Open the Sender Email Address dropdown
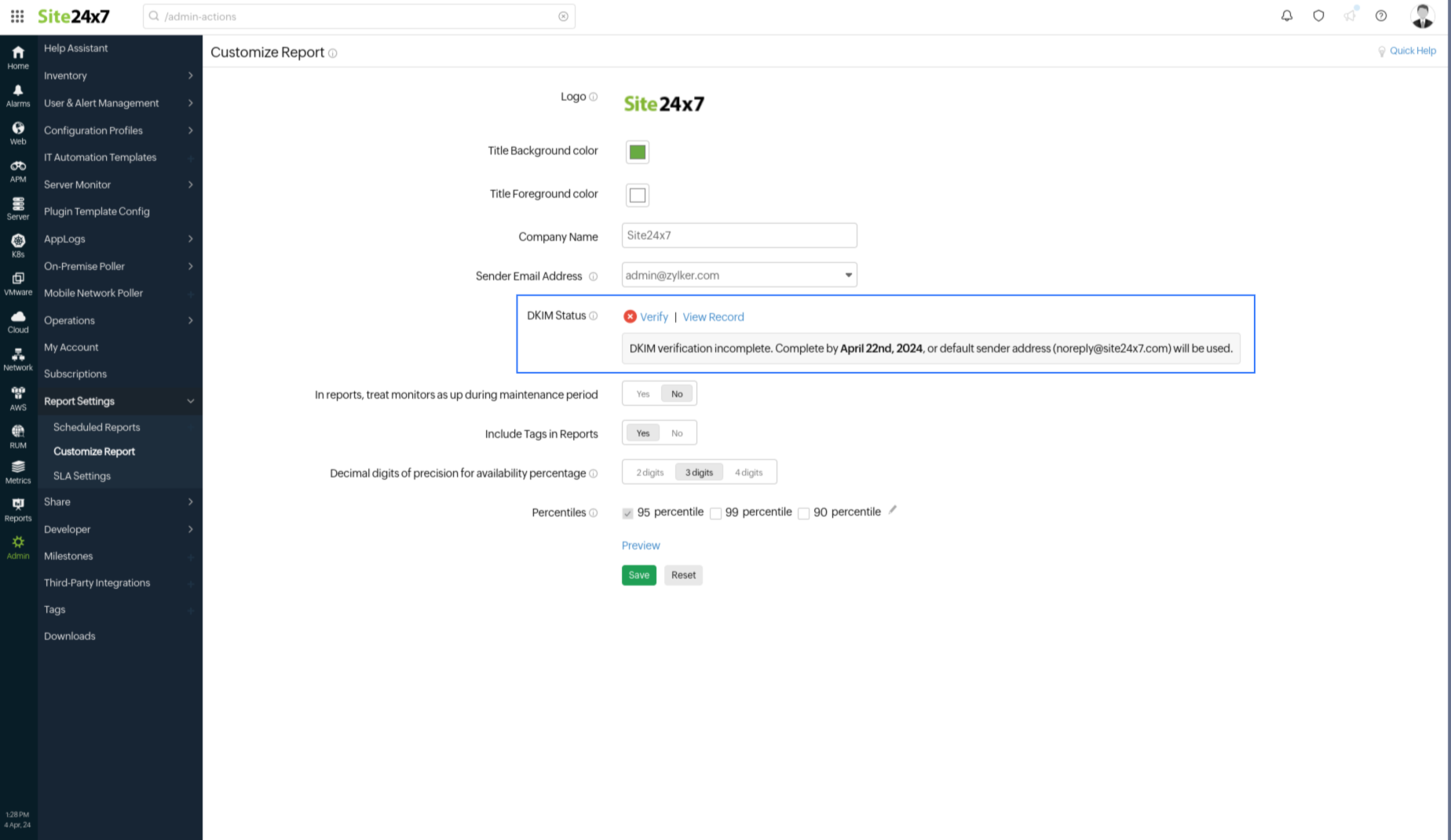 (x=739, y=275)
